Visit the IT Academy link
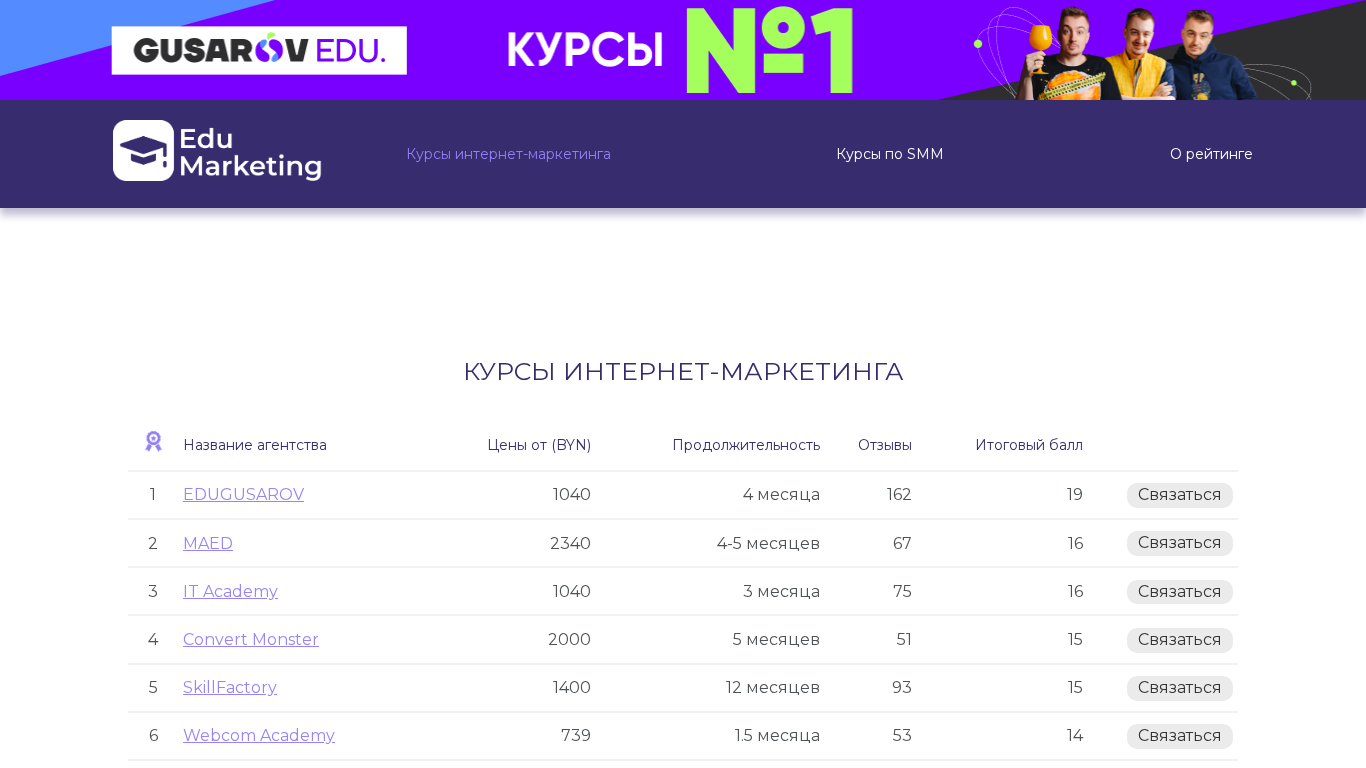1366x768 pixels. pyautogui.click(x=230, y=592)
